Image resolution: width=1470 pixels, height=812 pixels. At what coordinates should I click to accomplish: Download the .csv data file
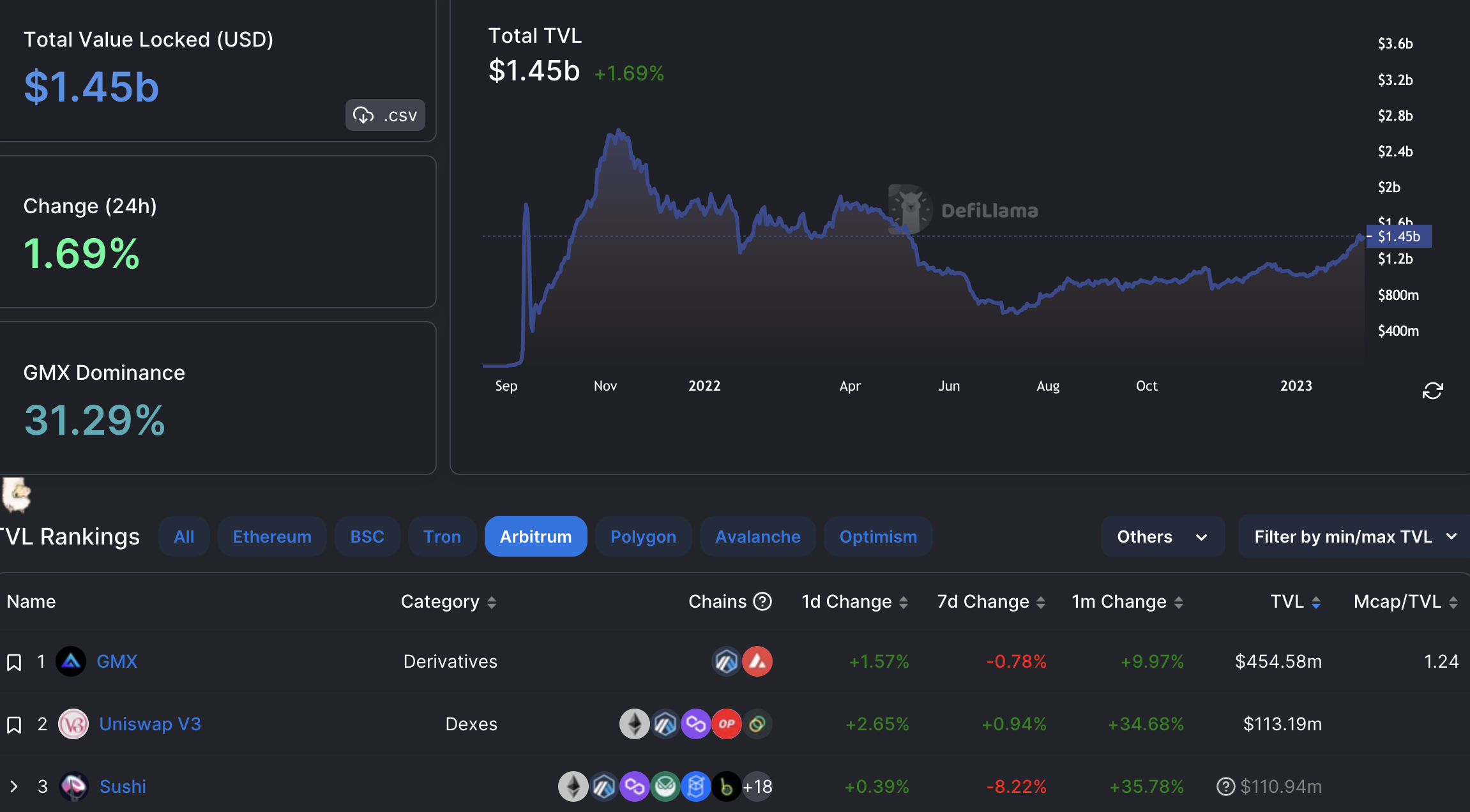385,115
